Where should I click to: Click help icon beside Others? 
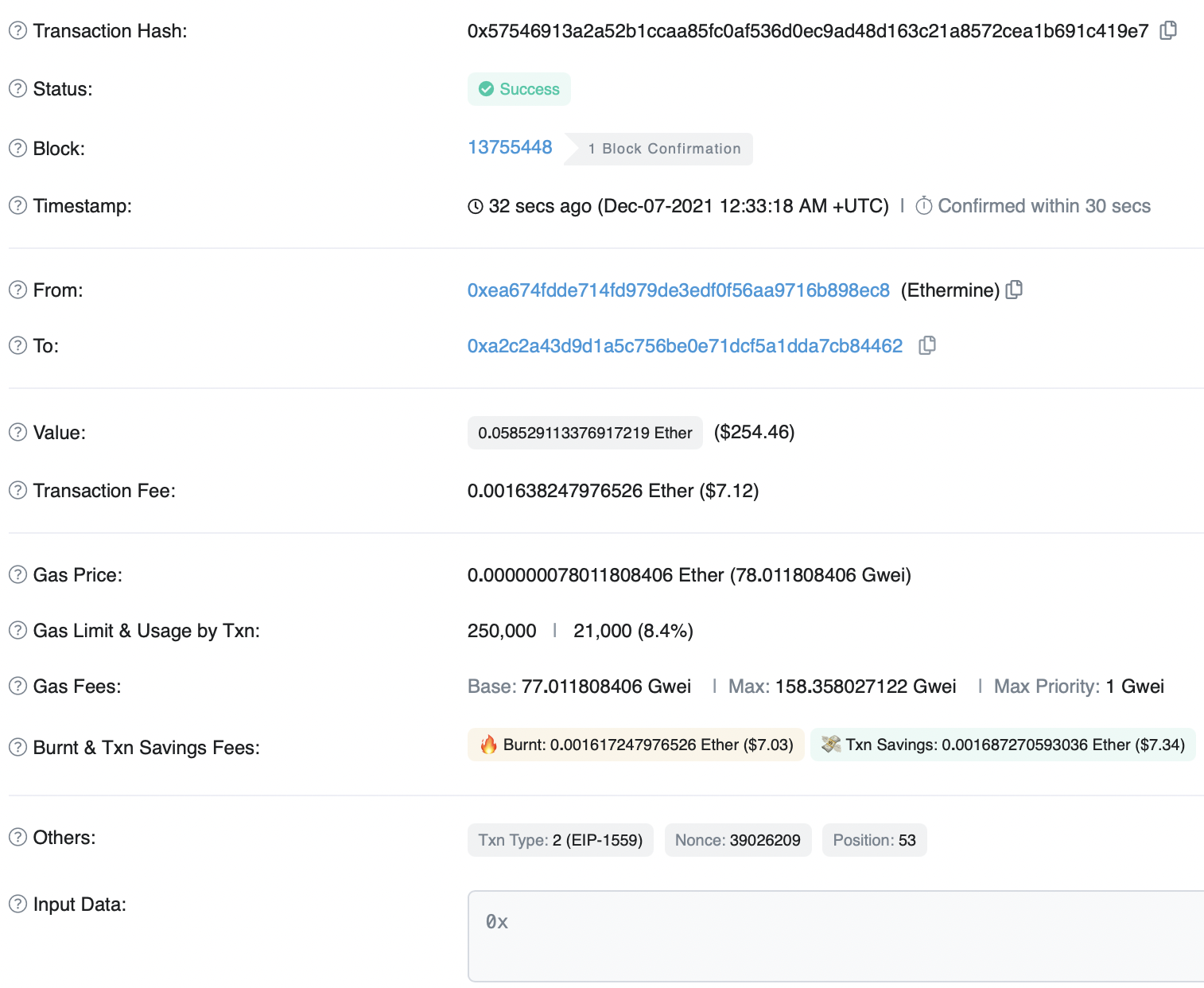tap(17, 837)
